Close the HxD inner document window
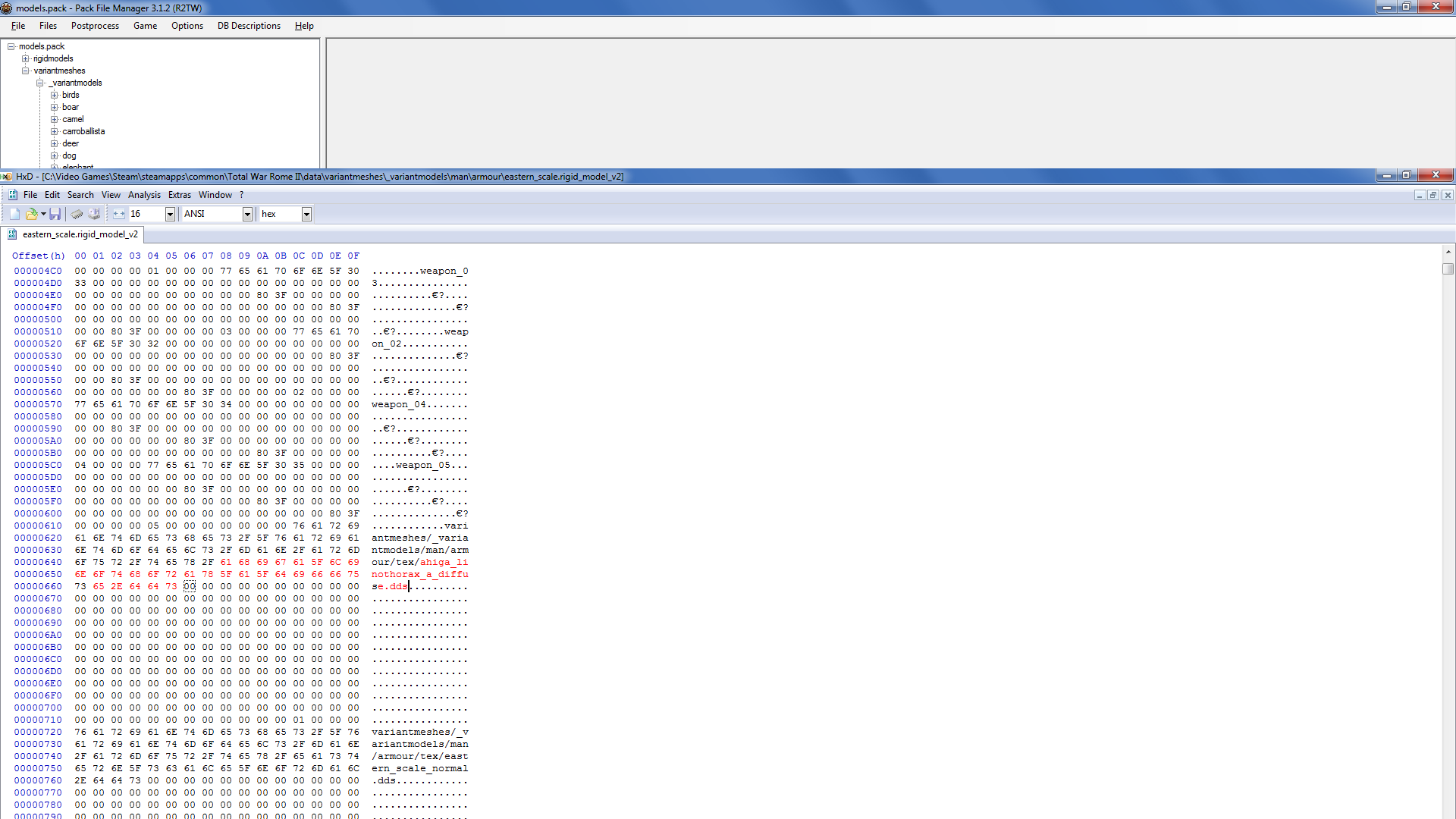 1448,195
